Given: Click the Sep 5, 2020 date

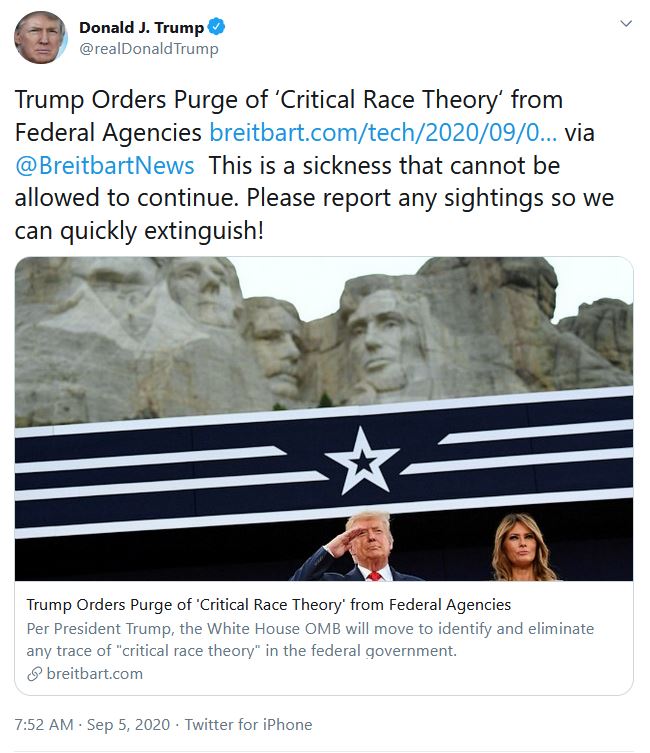Looking at the screenshot, I should pos(128,725).
